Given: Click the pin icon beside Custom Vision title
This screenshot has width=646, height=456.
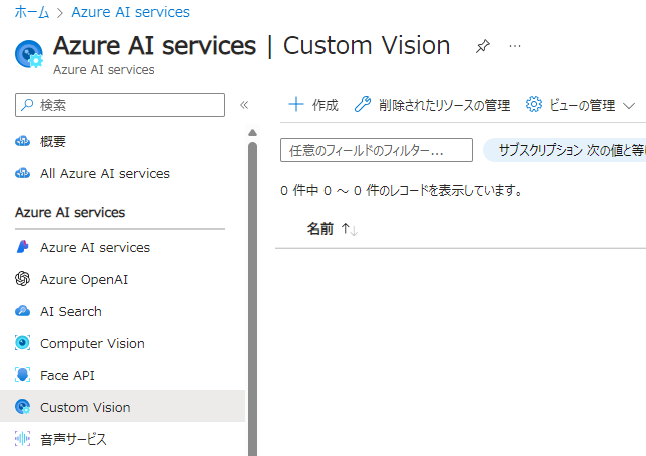Looking at the screenshot, I should 483,47.
